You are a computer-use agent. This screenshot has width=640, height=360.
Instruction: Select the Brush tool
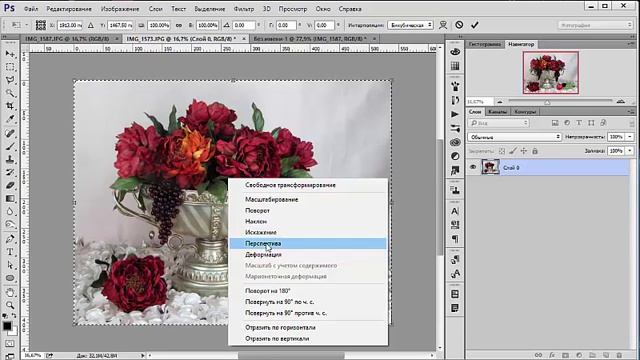tap(10, 147)
